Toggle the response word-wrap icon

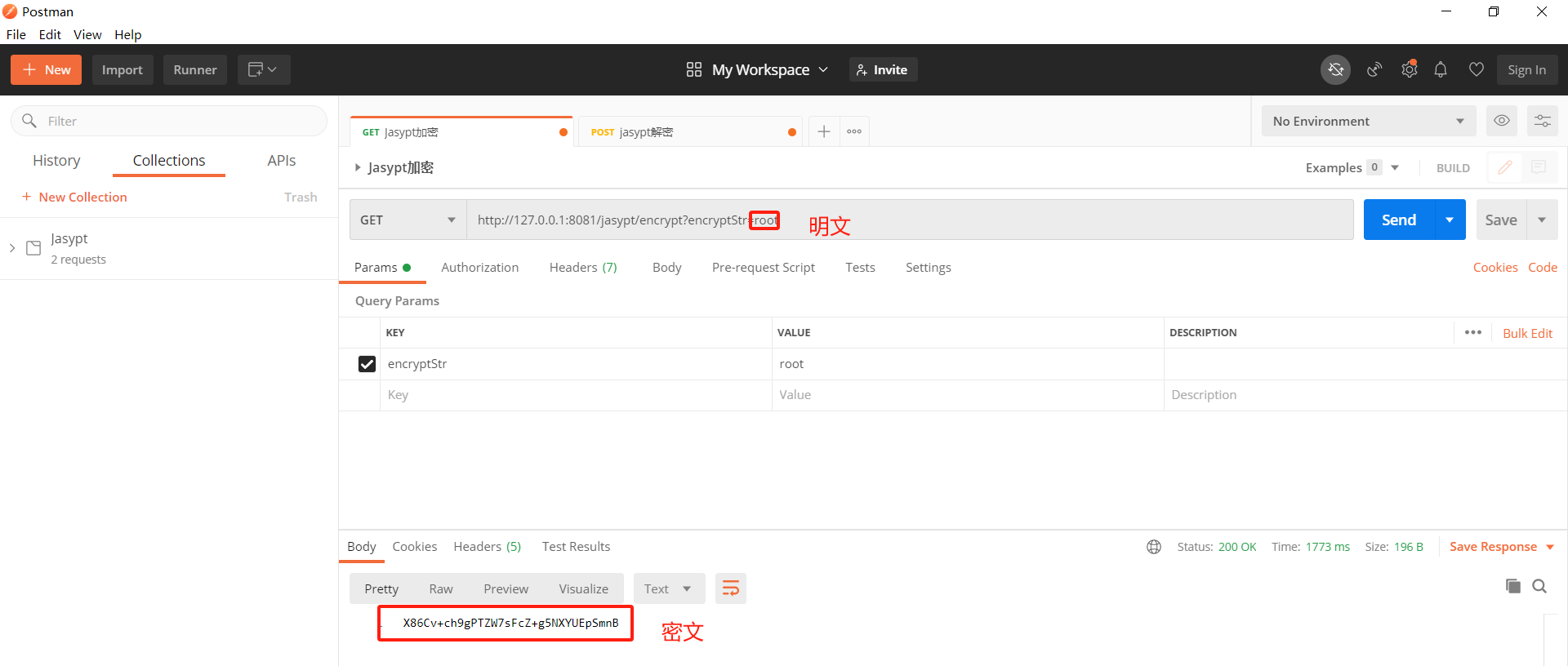(731, 588)
